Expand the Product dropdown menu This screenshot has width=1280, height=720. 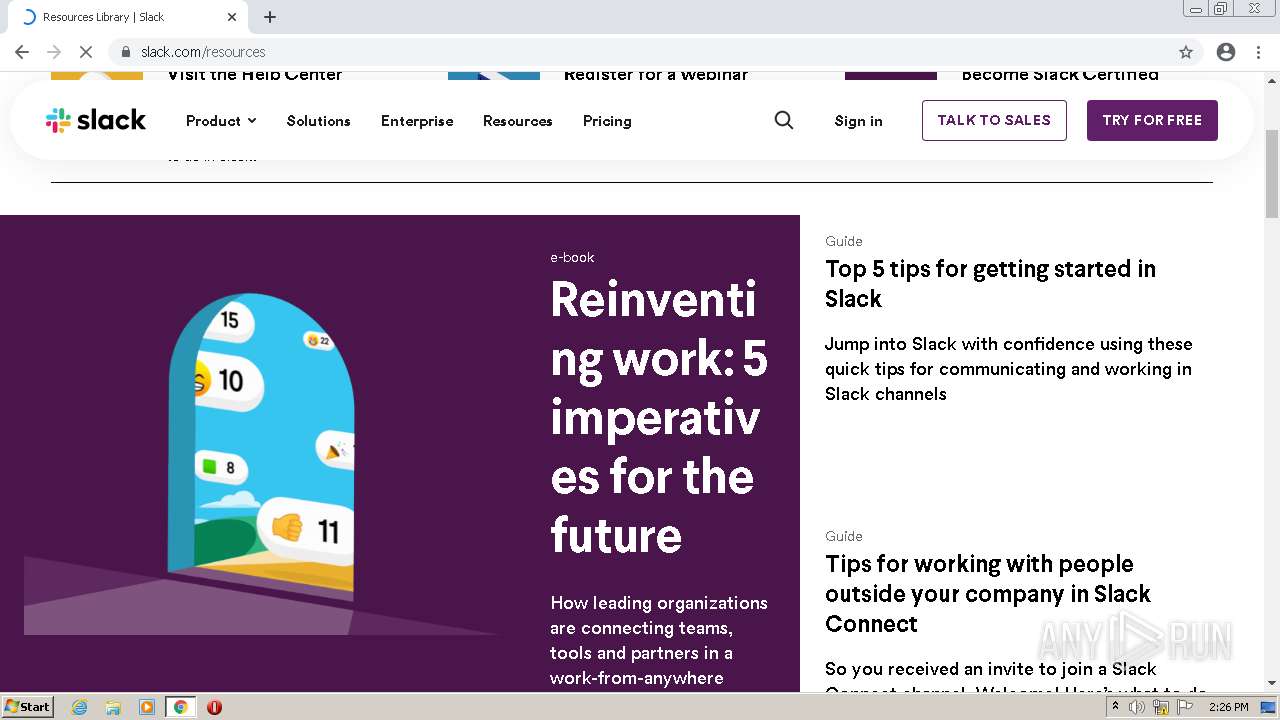(221, 121)
